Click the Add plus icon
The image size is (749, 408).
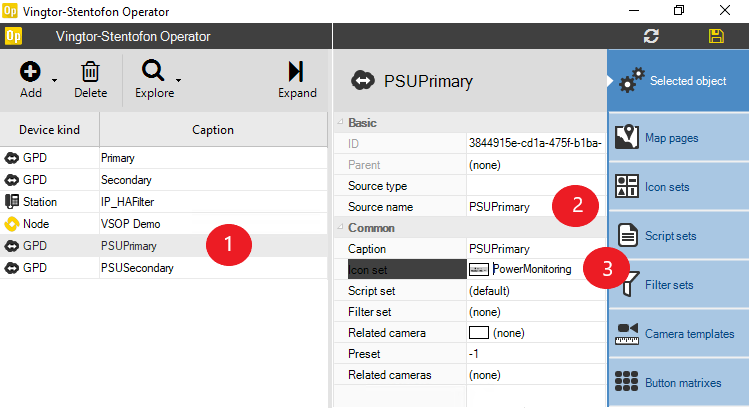30,72
